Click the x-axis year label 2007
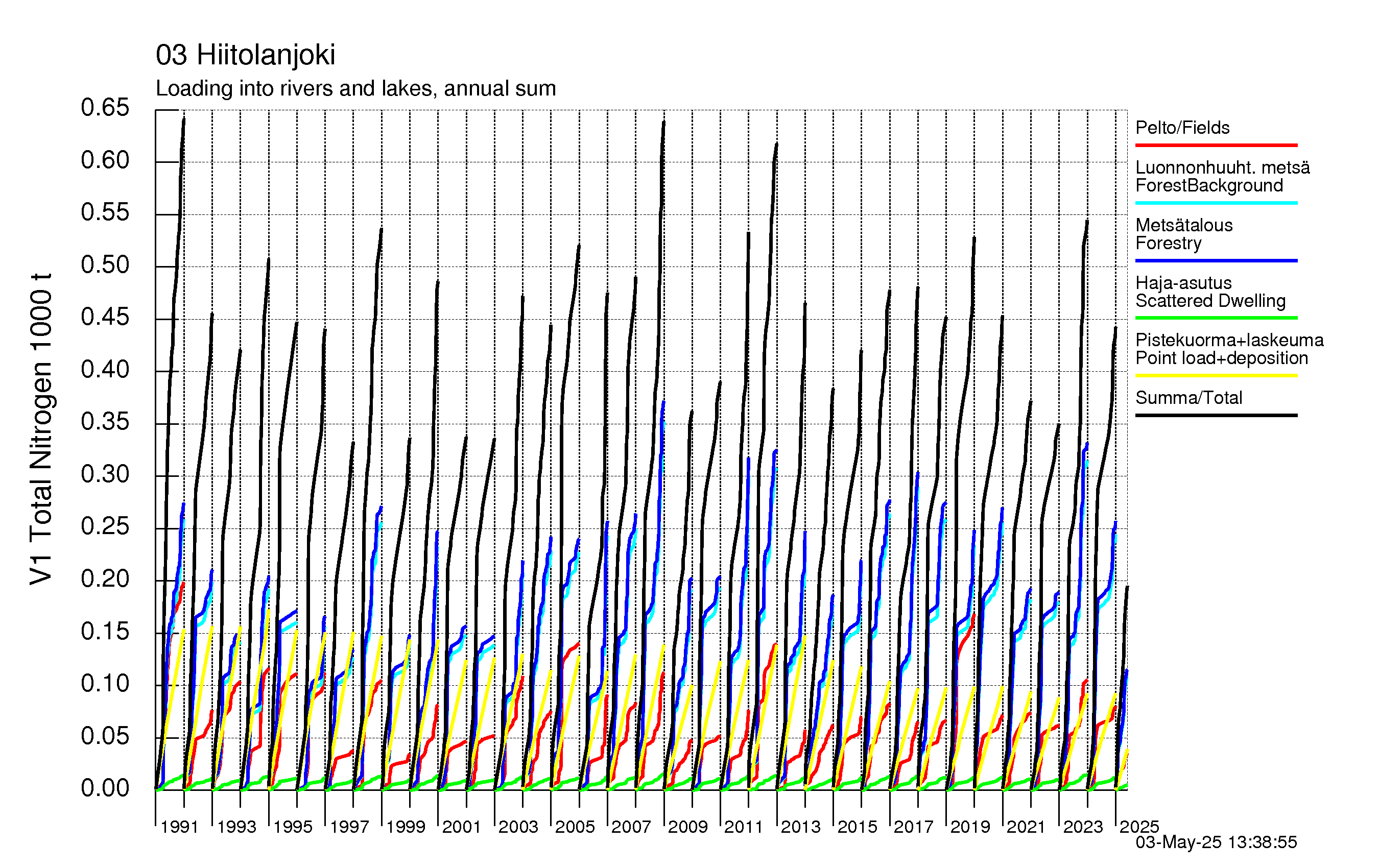 pos(631,827)
